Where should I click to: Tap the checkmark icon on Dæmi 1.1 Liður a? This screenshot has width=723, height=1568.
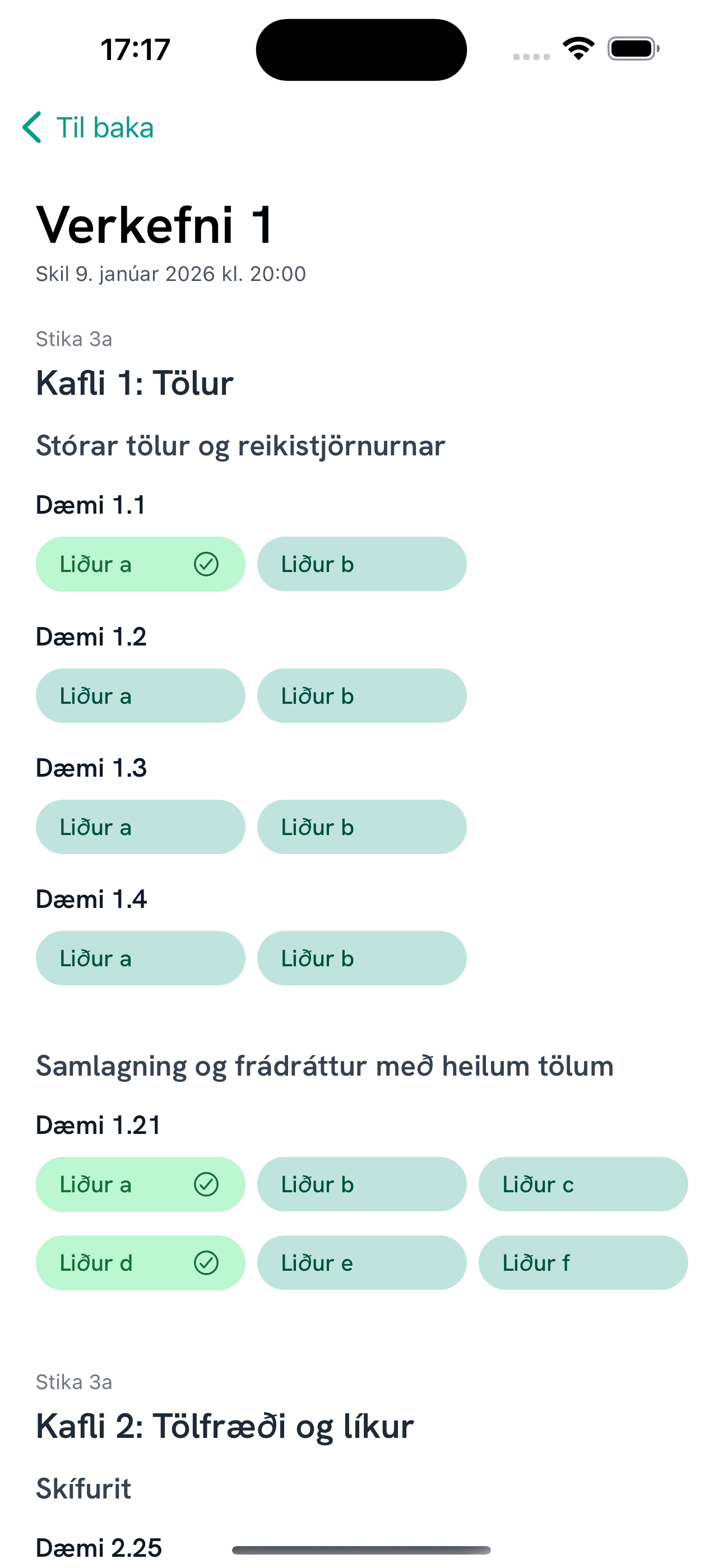206,564
